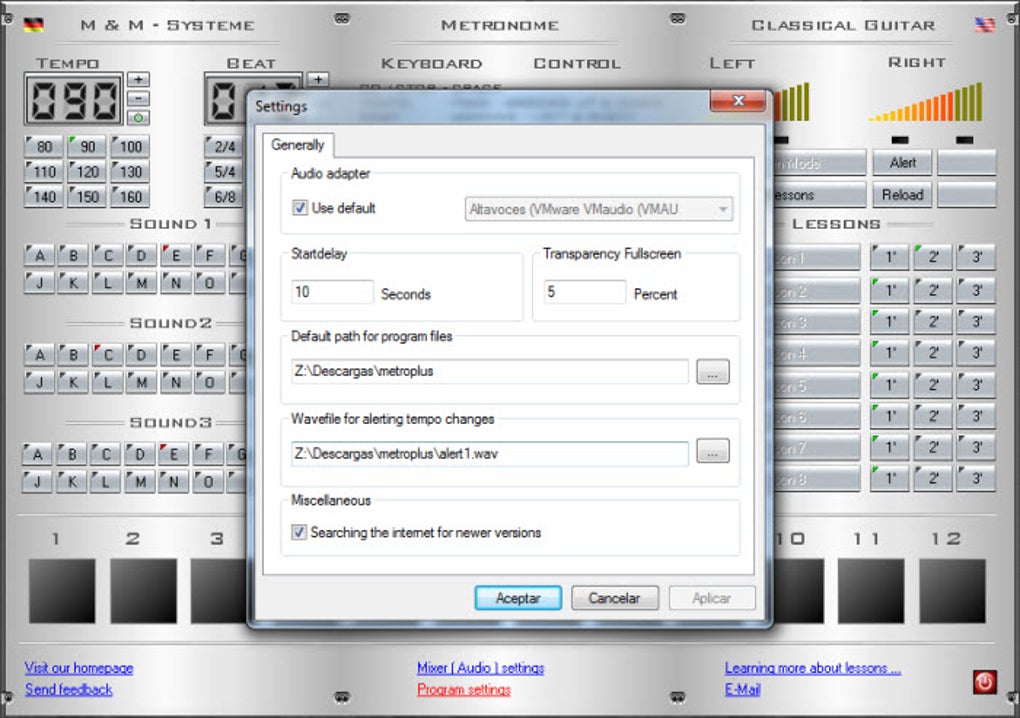The height and width of the screenshot is (718, 1020).
Task: Browse for the default program files path
Action: [x=712, y=371]
